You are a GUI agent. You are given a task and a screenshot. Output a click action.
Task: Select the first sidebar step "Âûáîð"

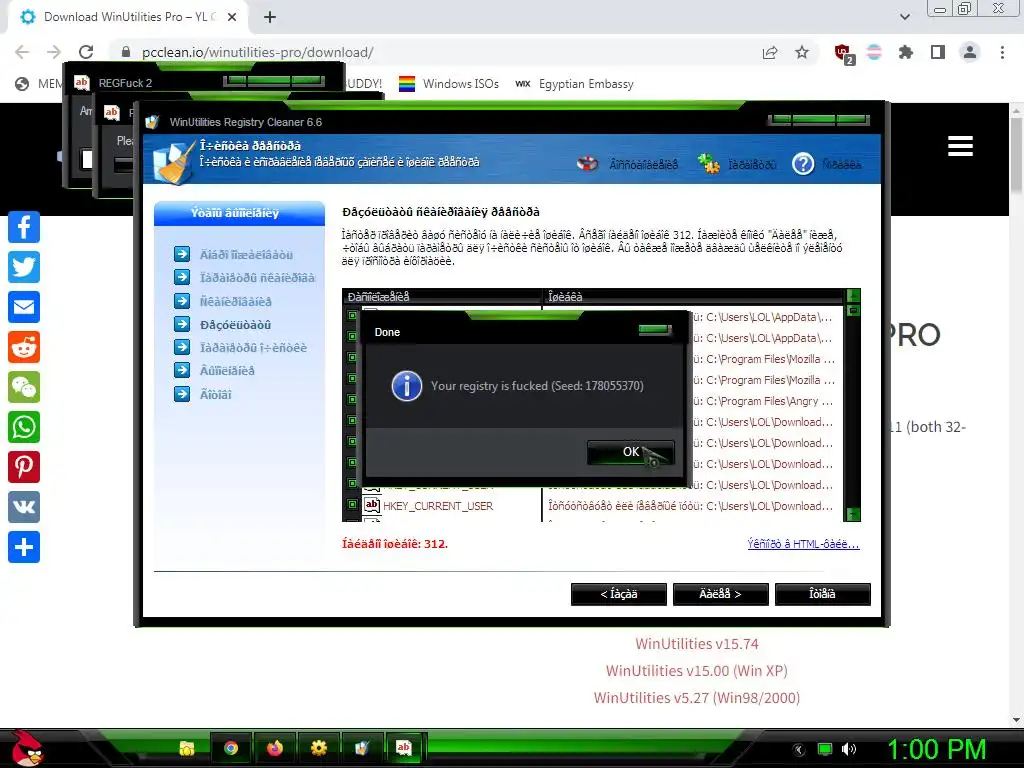(246, 255)
